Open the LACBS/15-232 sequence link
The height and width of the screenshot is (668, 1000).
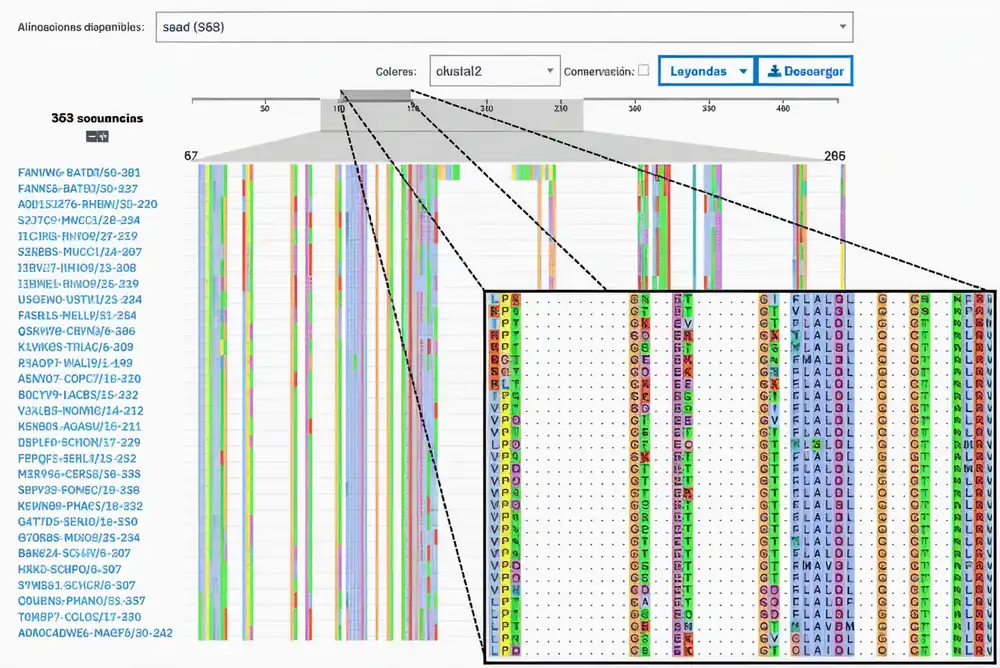(80, 395)
